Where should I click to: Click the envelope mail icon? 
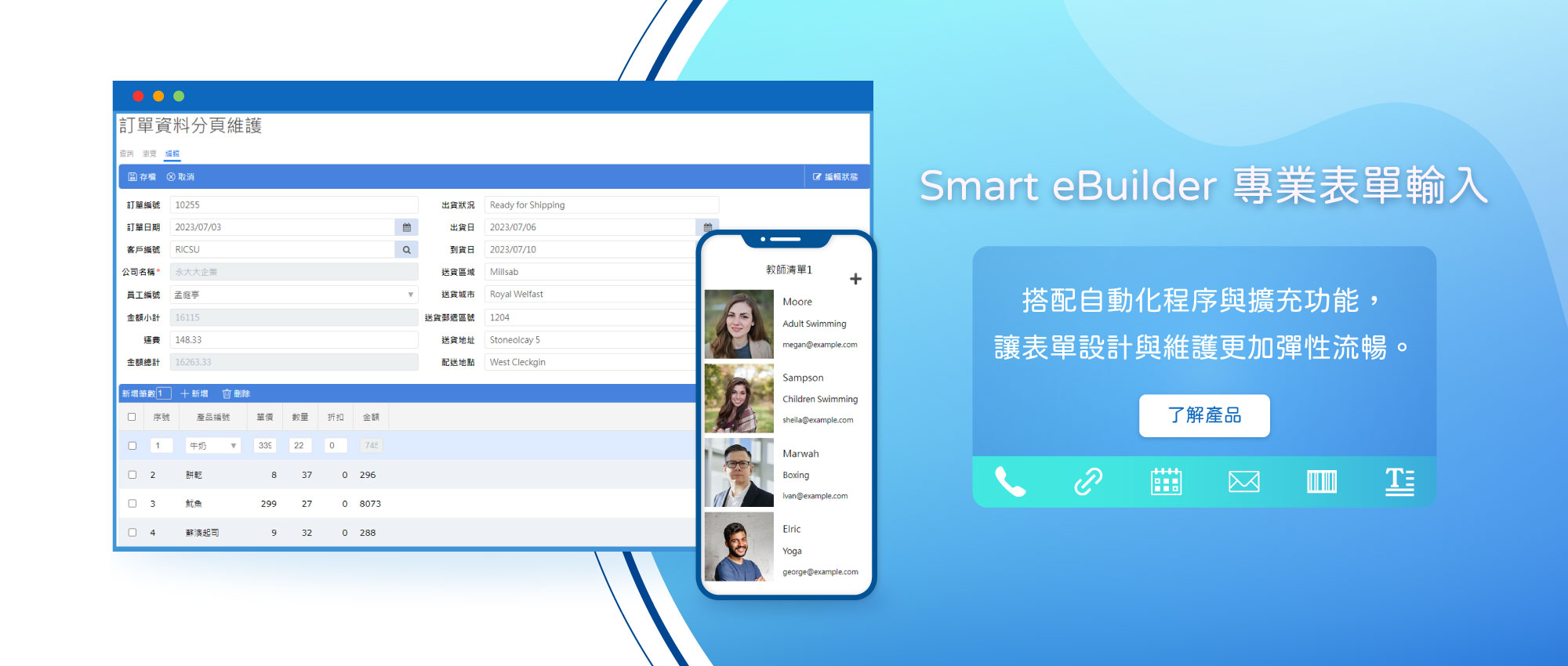point(1243,482)
